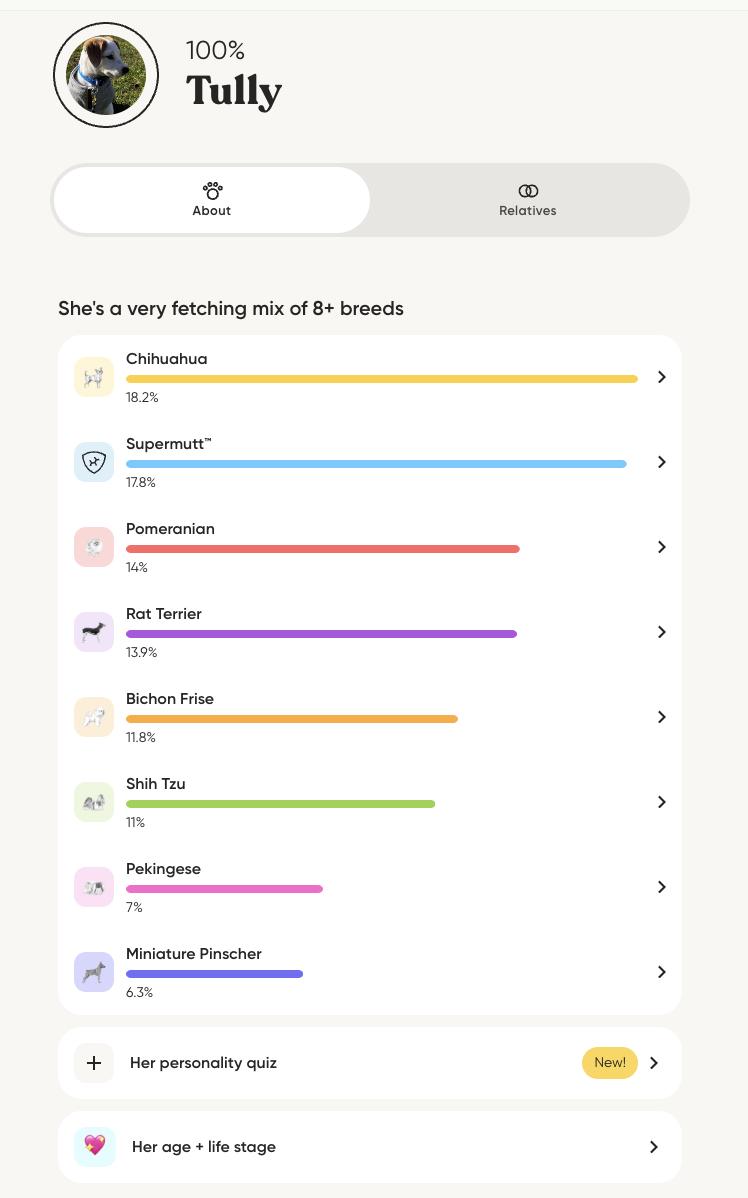Click the Bichon Frise breed icon

click(x=94, y=717)
